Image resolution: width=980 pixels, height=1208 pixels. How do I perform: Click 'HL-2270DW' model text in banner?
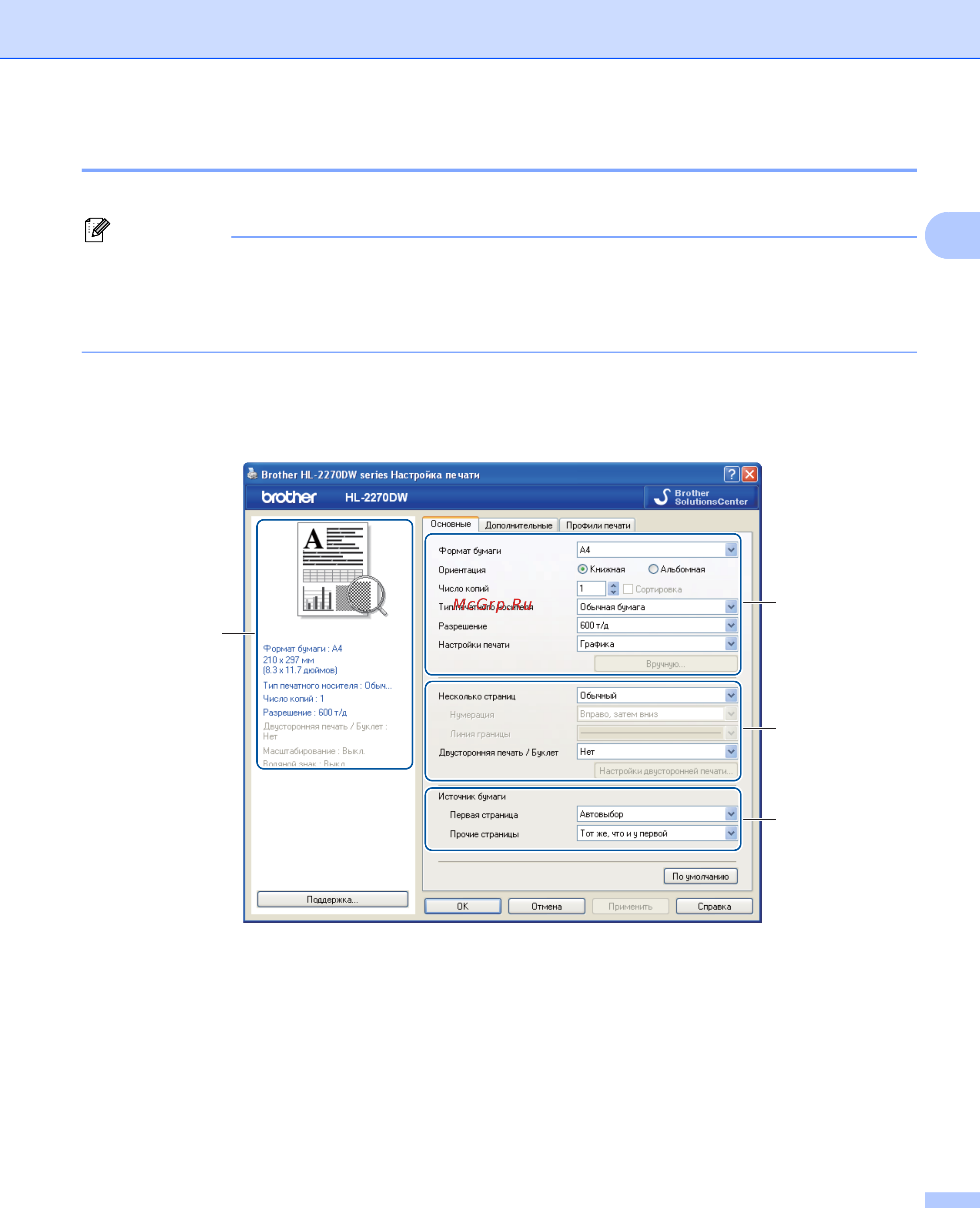pos(376,497)
